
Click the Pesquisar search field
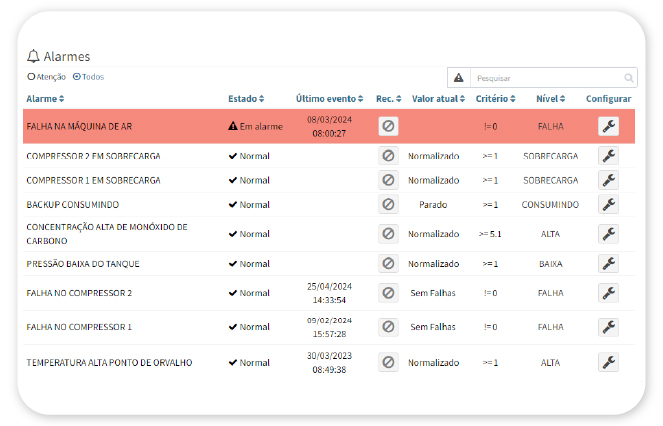(545, 78)
